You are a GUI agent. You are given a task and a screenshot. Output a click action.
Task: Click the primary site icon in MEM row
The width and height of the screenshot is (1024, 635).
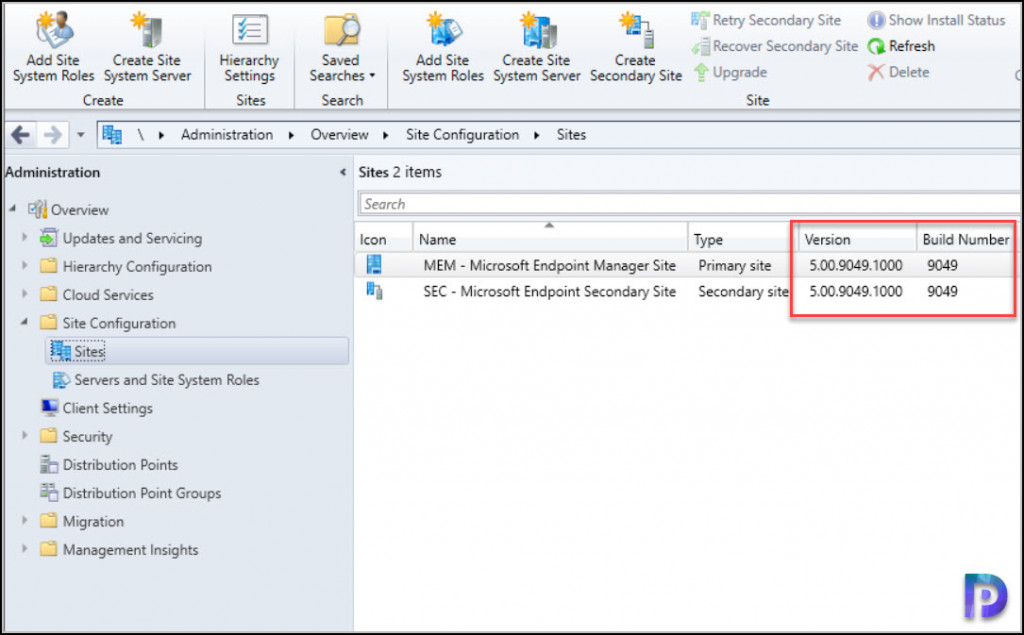click(374, 265)
